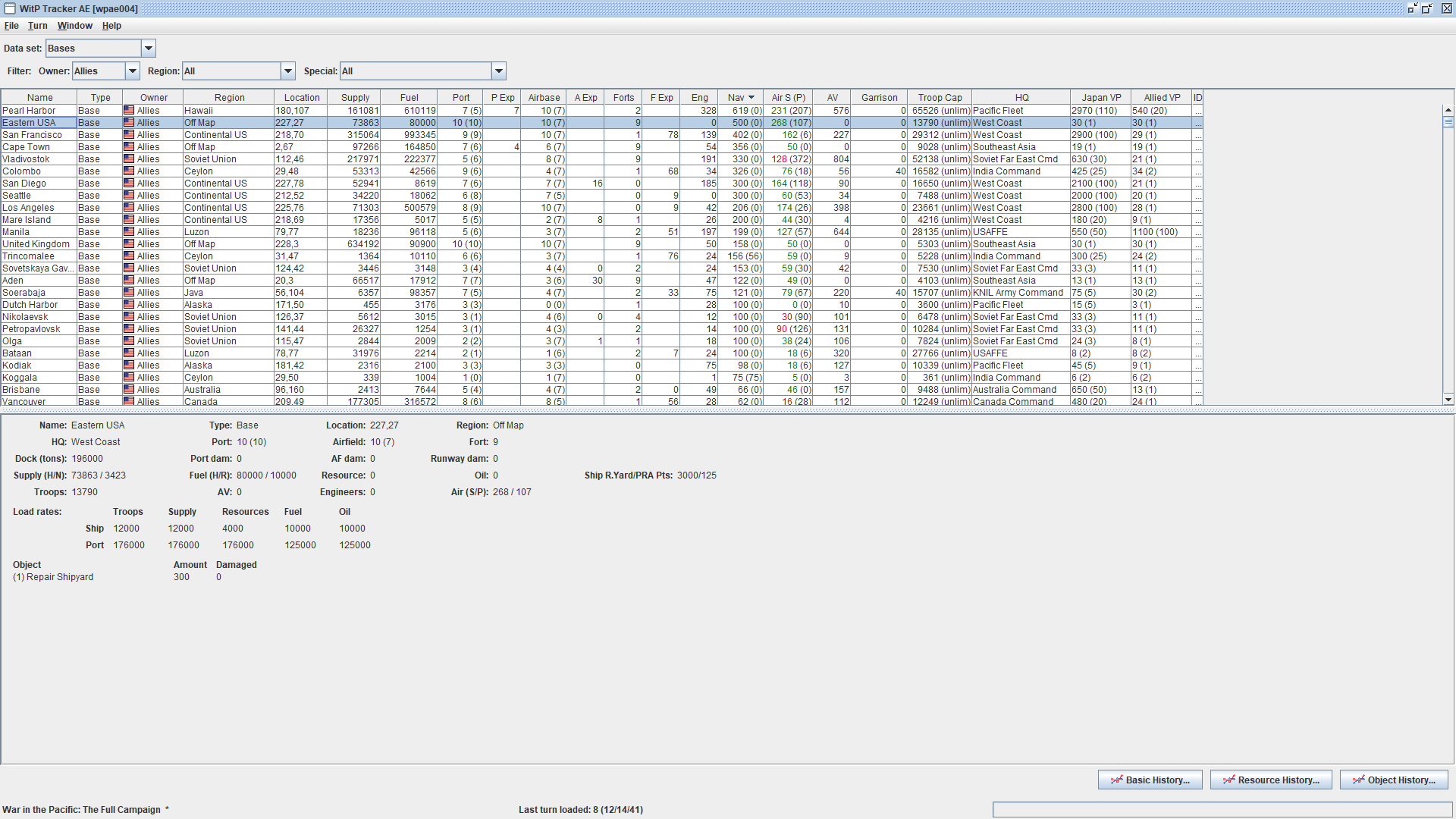This screenshot has height=819, width=1456.
Task: Click the flag icon in Eastern USA row
Action: click(x=129, y=123)
